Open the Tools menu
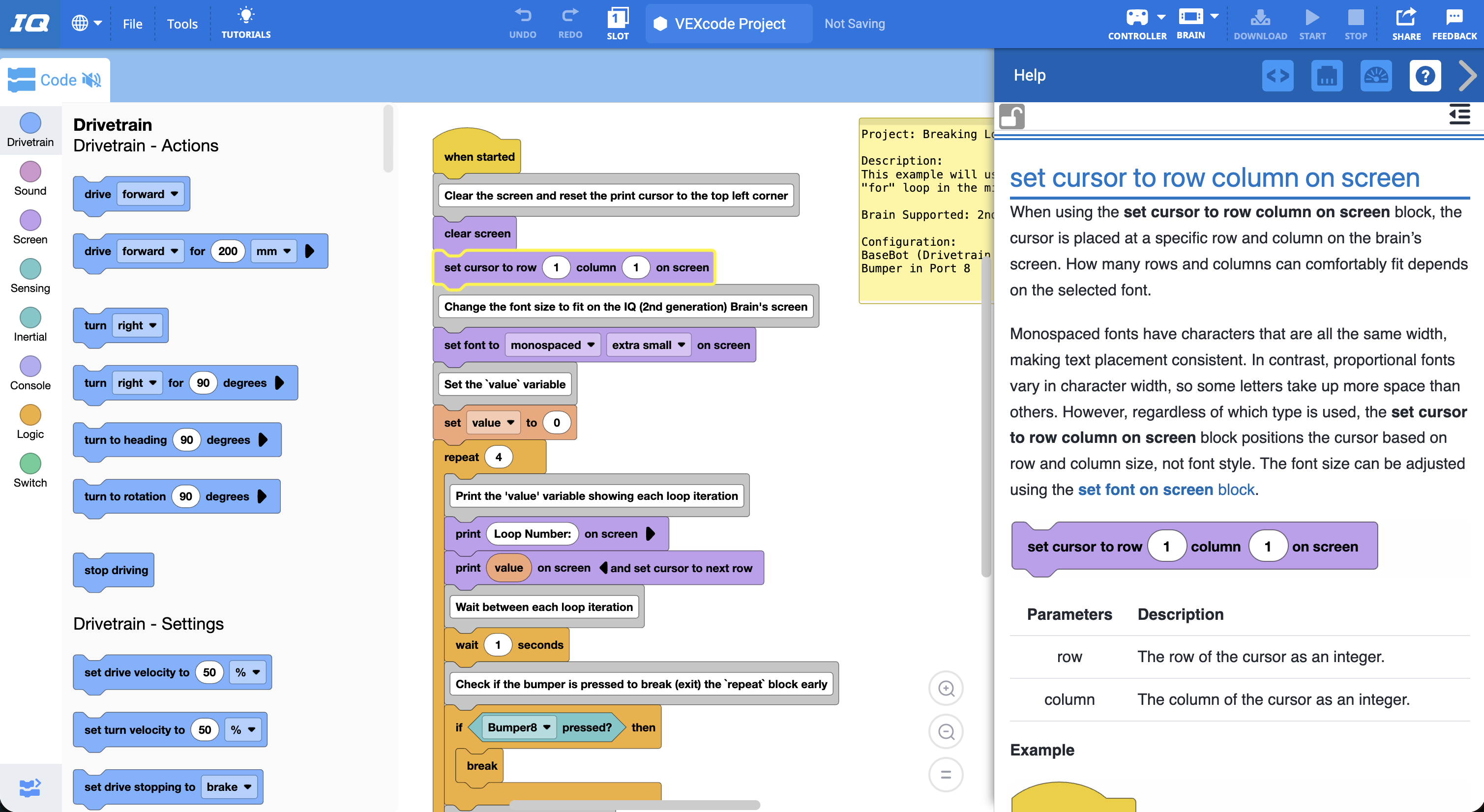The width and height of the screenshot is (1484, 812). coord(182,24)
